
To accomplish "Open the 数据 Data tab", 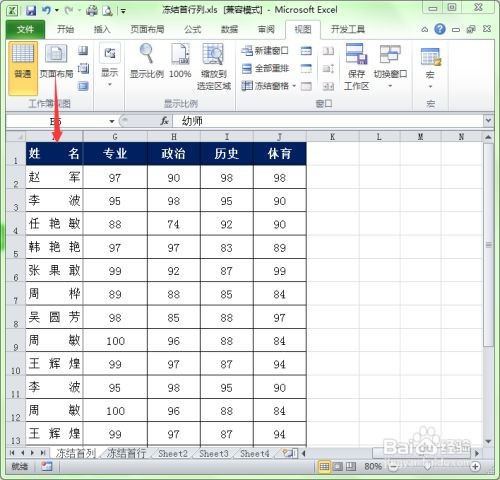I will coord(229,30).
